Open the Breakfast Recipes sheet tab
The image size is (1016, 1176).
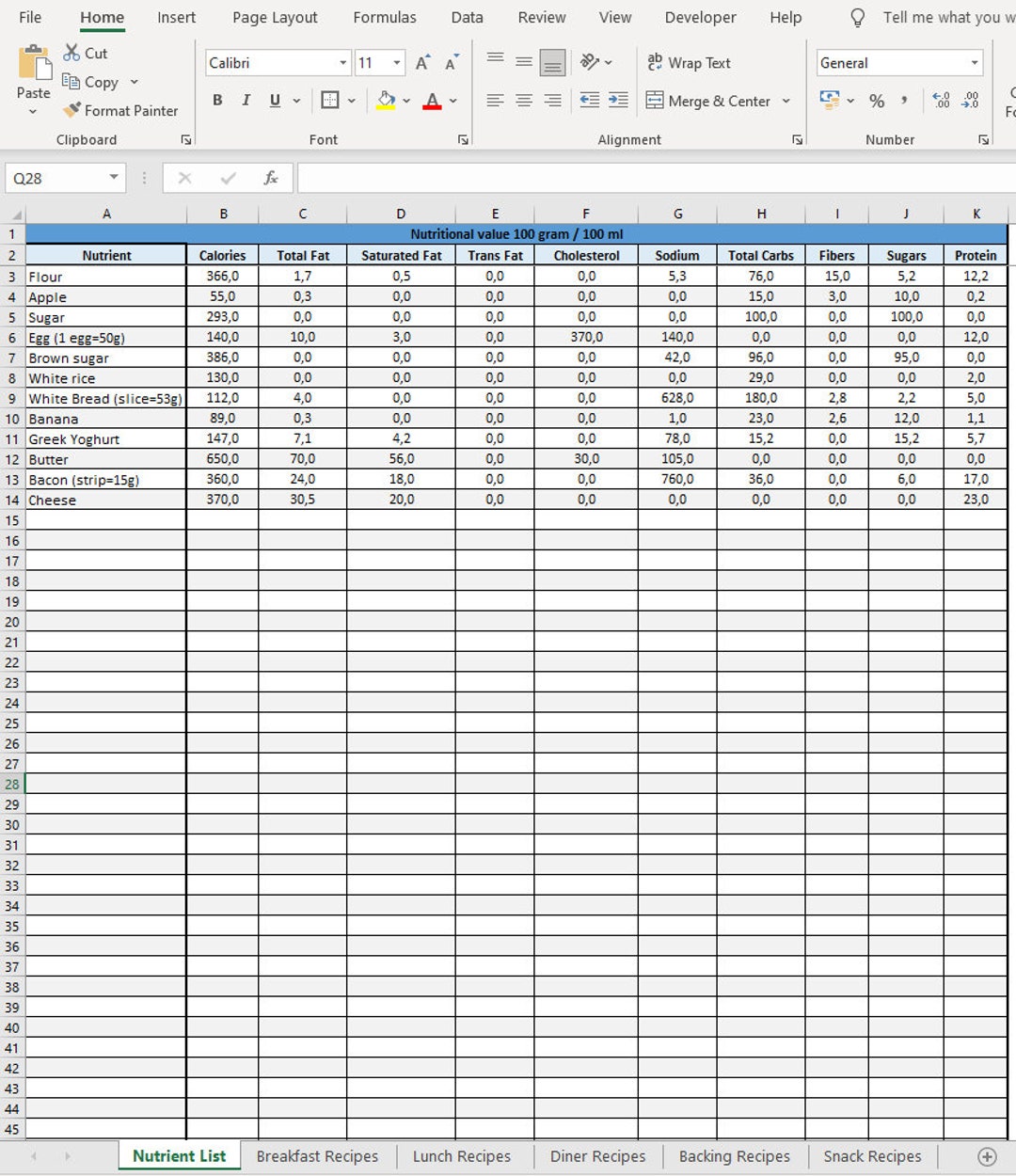click(x=317, y=1156)
